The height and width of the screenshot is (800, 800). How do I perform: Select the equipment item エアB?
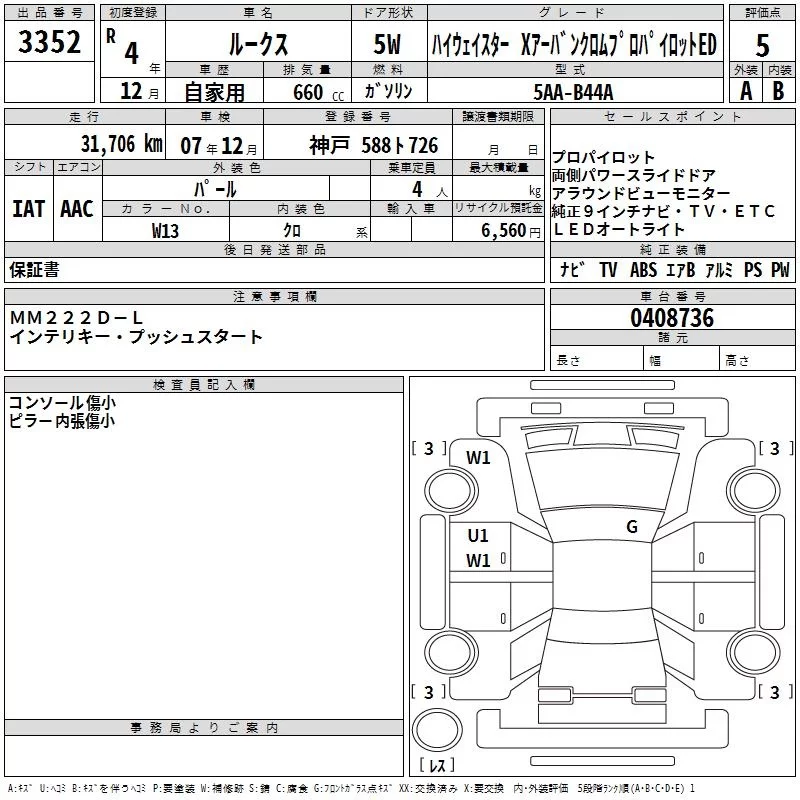tap(681, 269)
